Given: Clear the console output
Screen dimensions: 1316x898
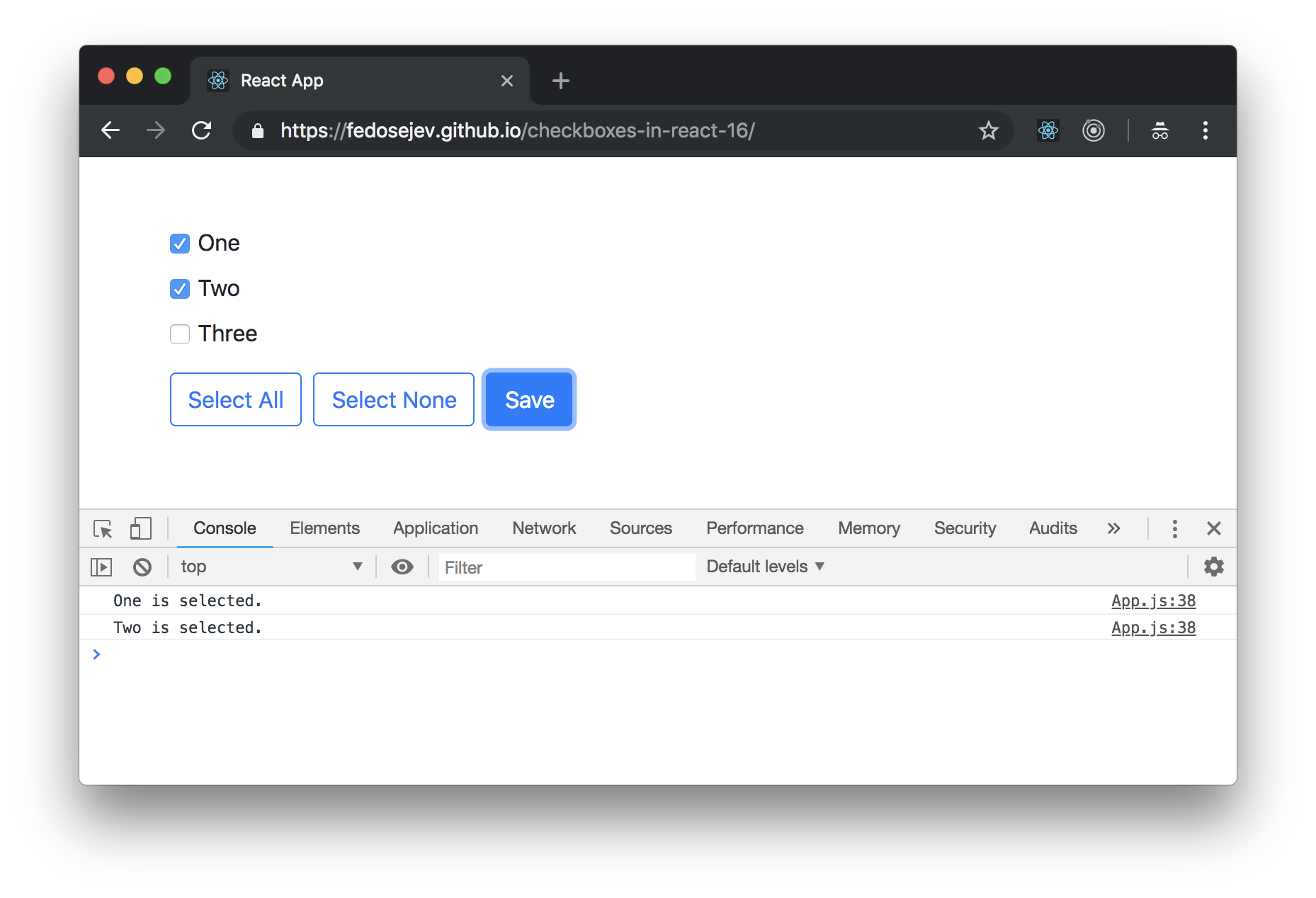Looking at the screenshot, I should coord(142,567).
